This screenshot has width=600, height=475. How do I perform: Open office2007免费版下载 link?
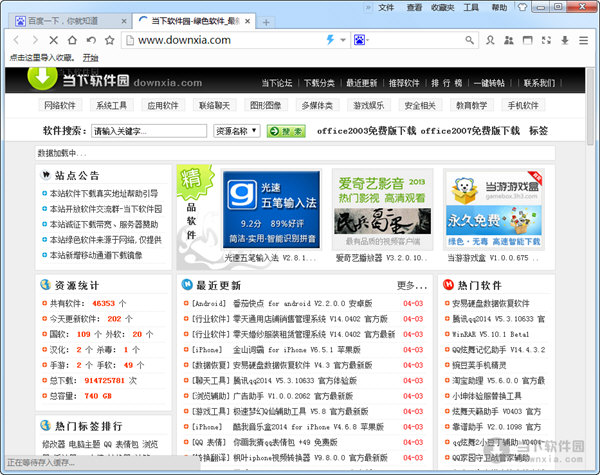(x=470, y=131)
